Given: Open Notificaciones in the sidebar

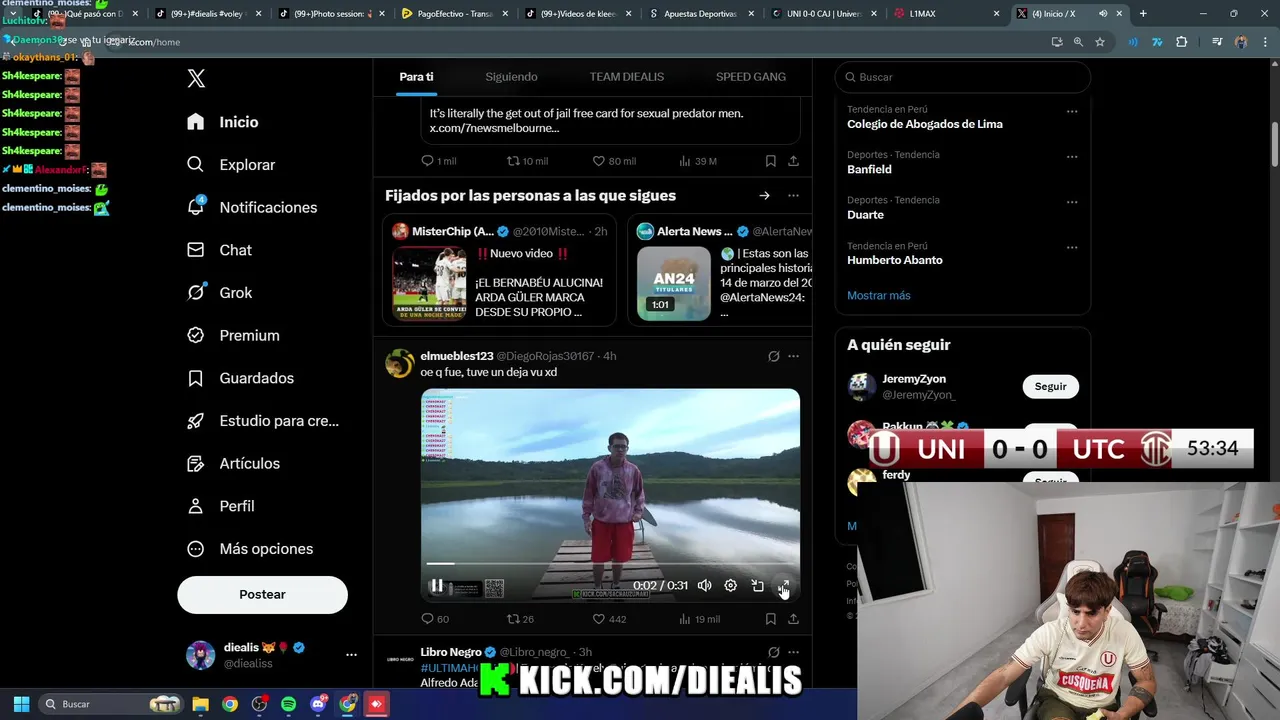Looking at the screenshot, I should pos(252,207).
